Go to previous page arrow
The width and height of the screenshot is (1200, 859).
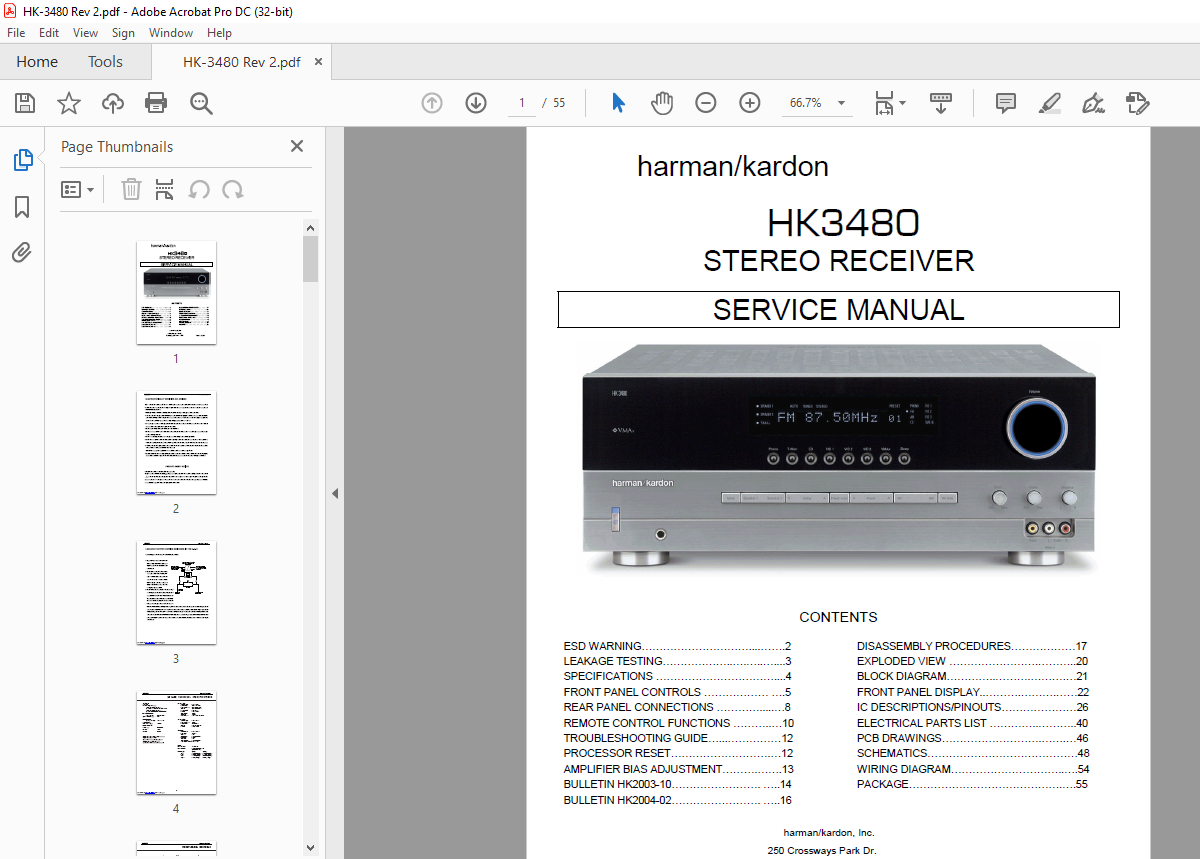click(x=432, y=103)
